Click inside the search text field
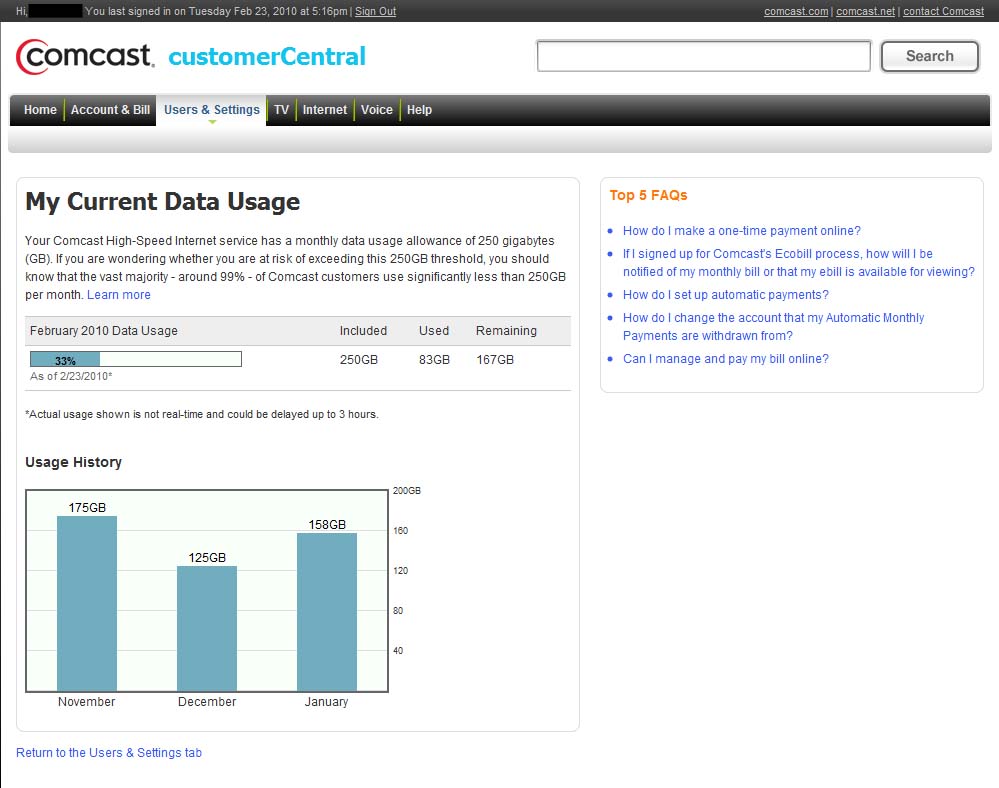Screen dimensions: 999x788 703,57
